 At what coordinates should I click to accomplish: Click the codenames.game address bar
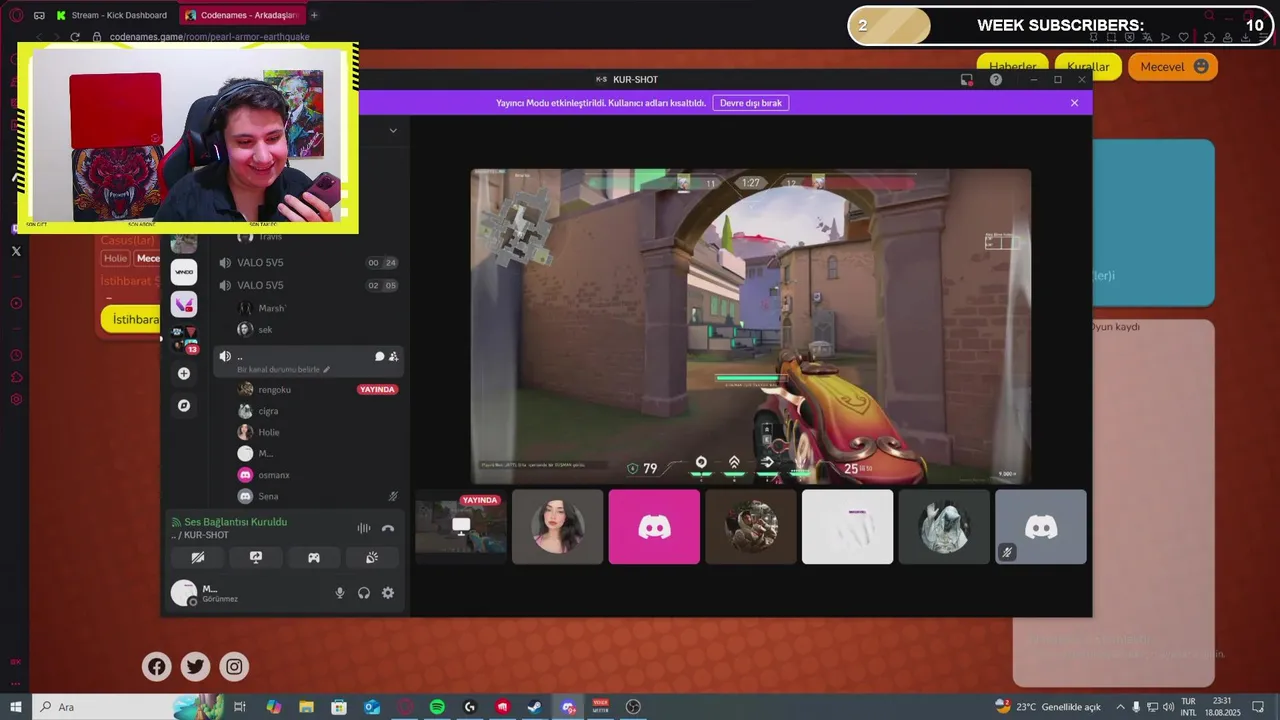pyautogui.click(x=209, y=37)
